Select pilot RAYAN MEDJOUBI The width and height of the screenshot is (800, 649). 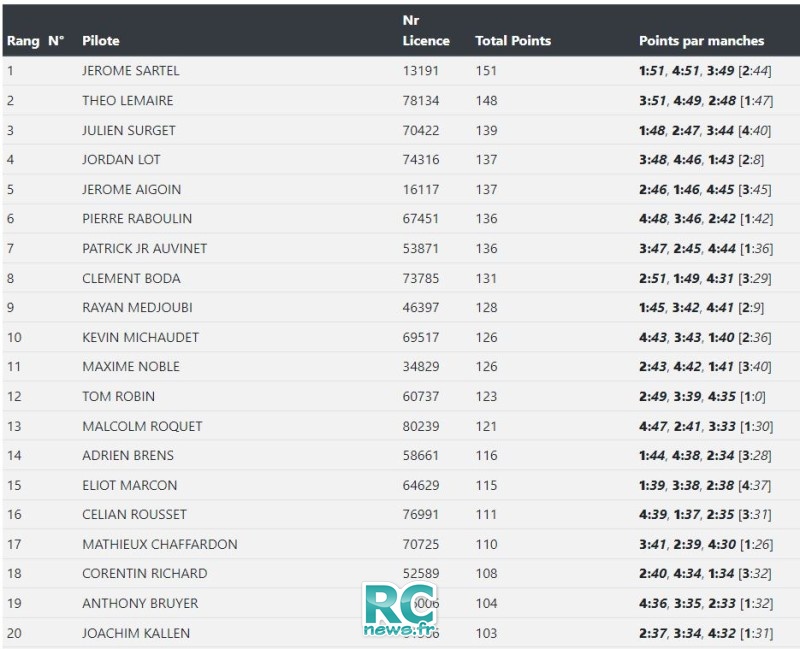(x=137, y=308)
